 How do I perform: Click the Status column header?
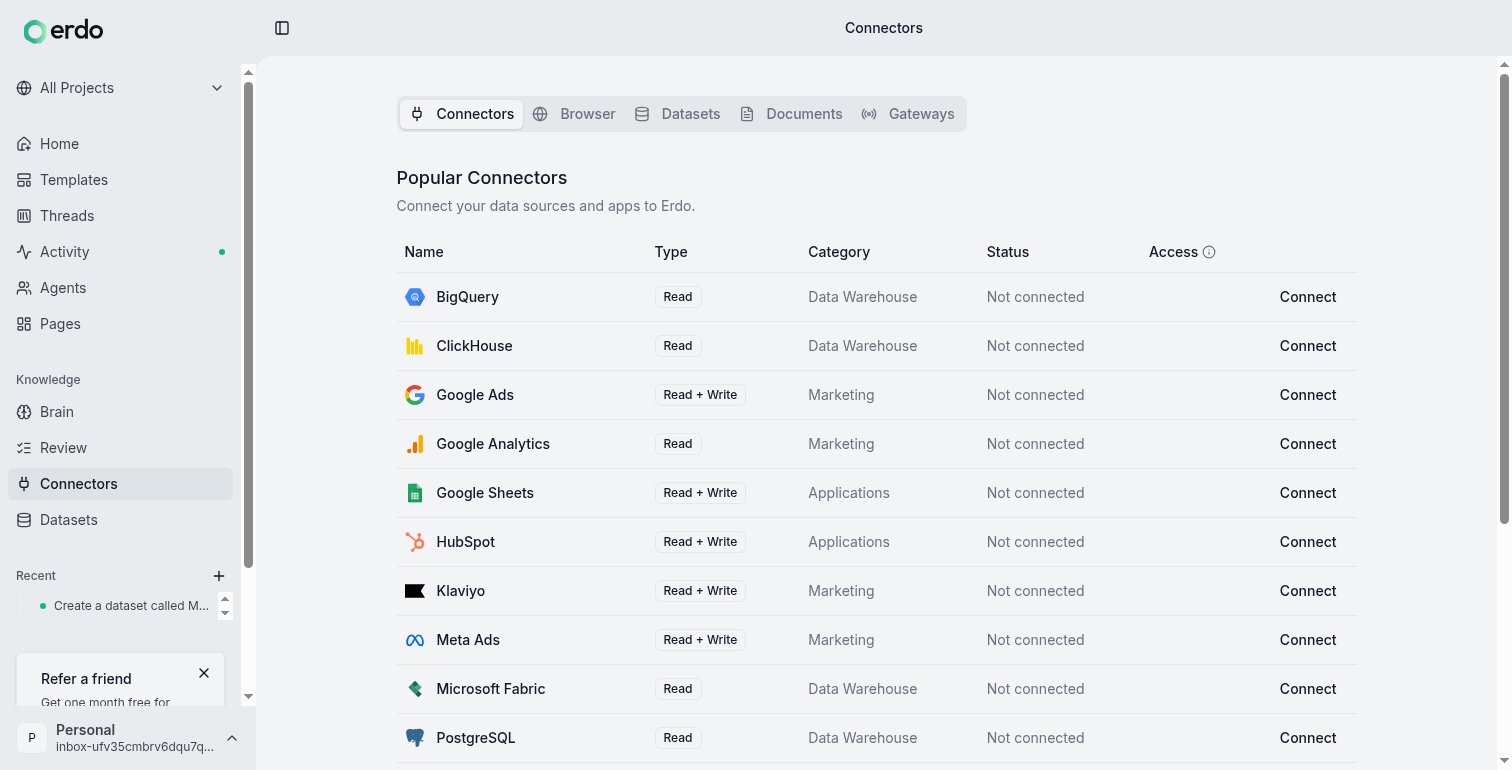(1008, 252)
